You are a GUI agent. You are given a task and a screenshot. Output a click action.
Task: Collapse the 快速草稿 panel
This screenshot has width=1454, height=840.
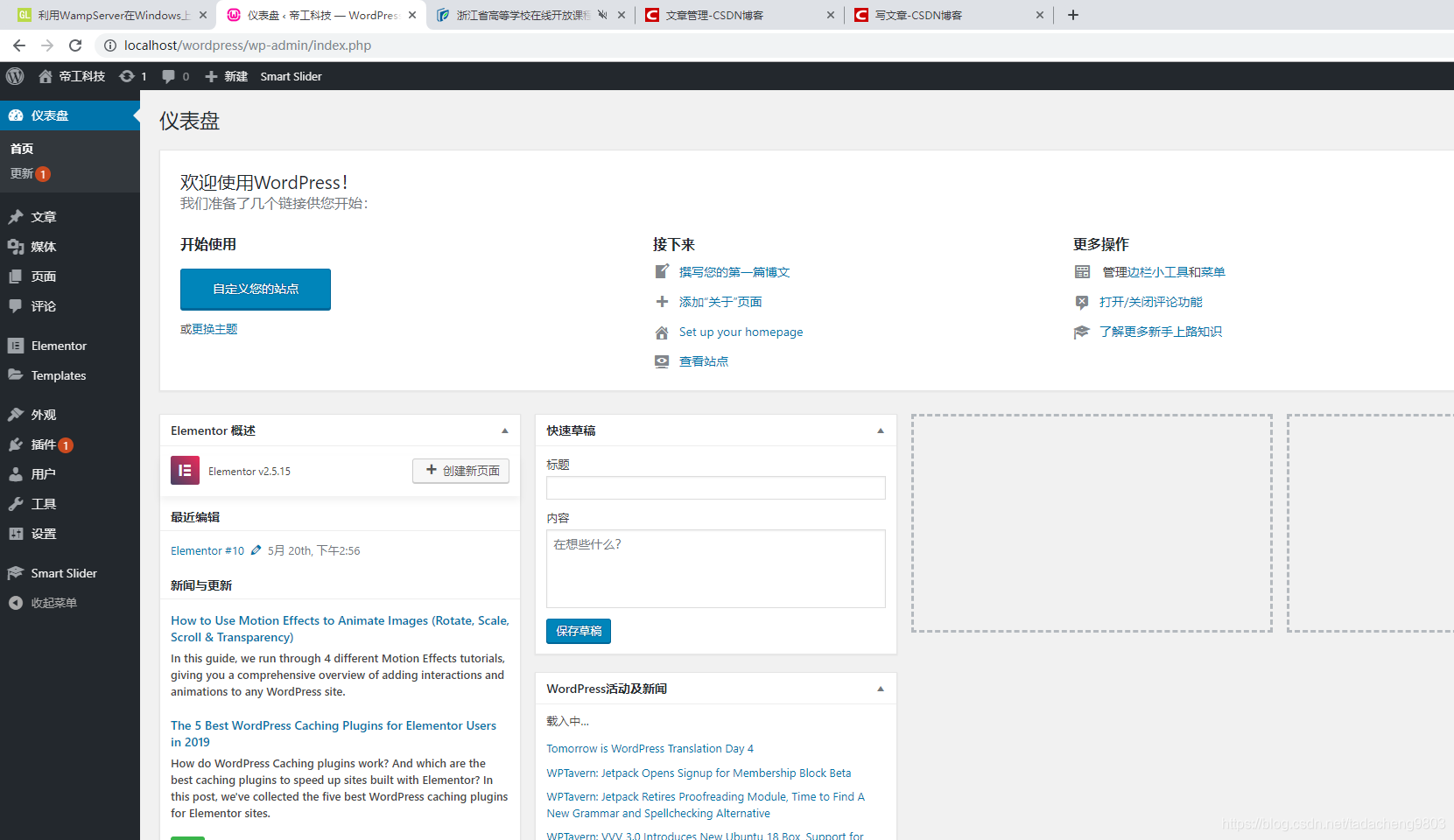point(881,430)
